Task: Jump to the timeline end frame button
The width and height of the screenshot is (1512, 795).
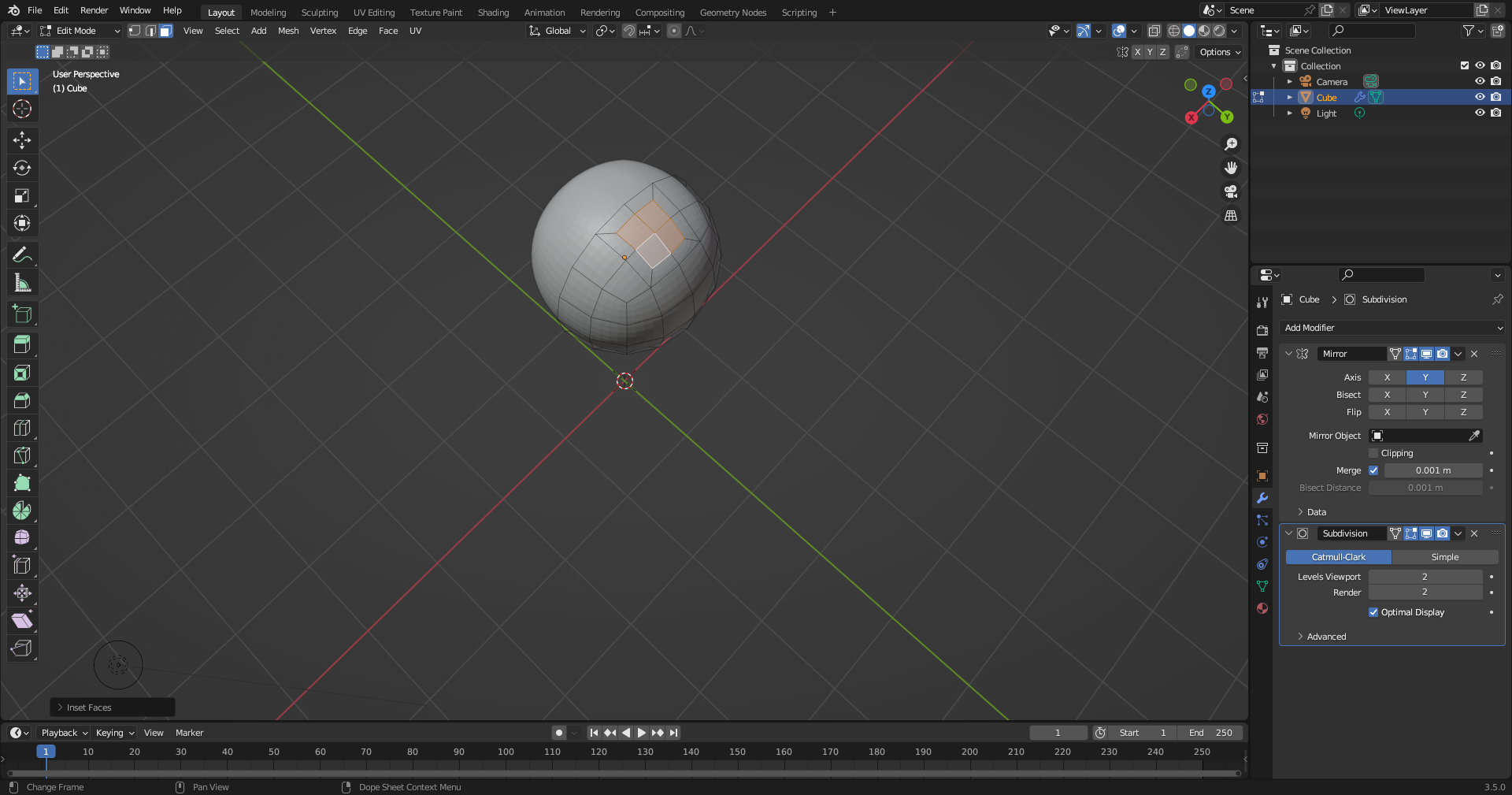Action: coord(673,733)
